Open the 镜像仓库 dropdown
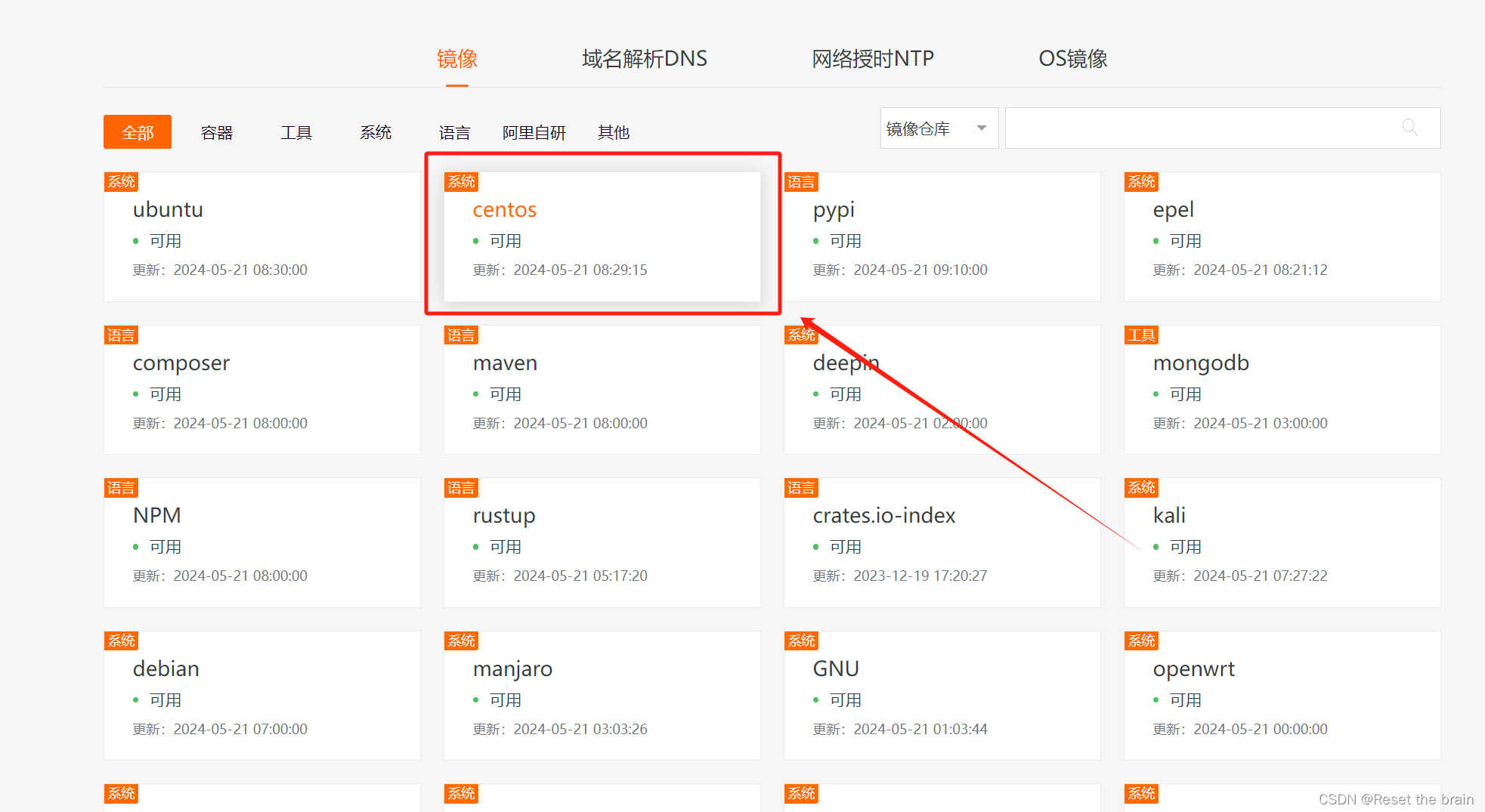Screen dimensions: 1485x812 pos(939,128)
